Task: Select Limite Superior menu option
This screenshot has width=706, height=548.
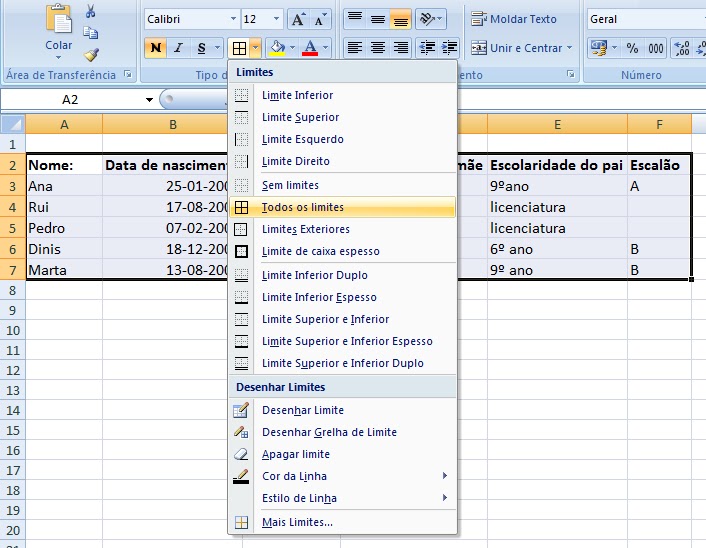Action: (x=342, y=117)
